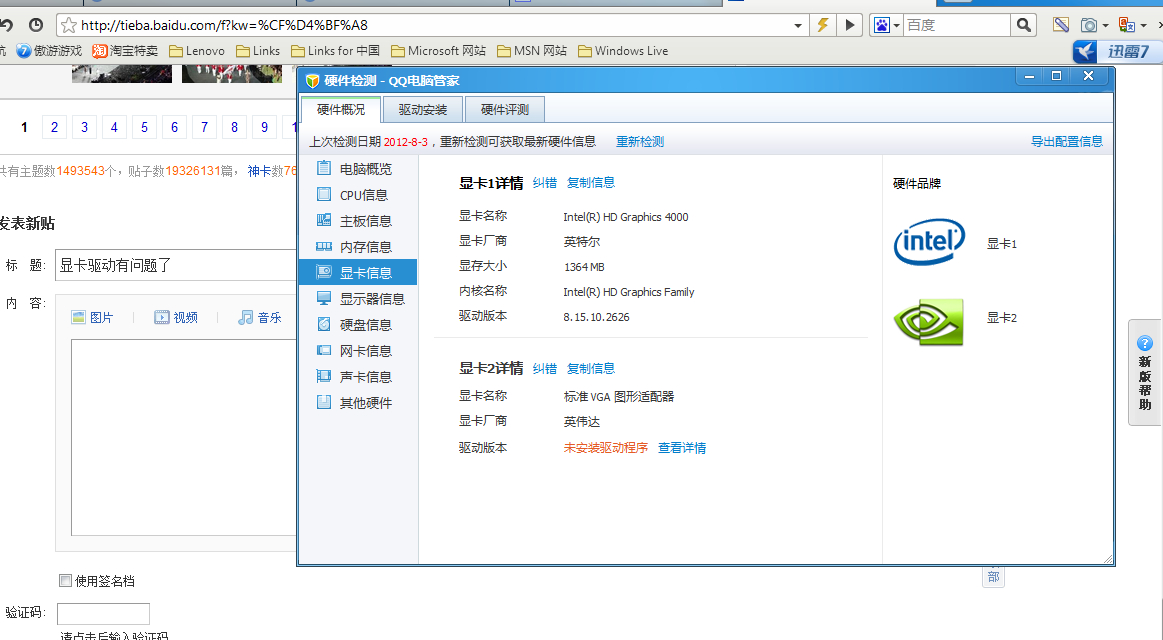This screenshot has width=1163, height=640.
Task: Click the 内存信息 memory icon
Action: tap(324, 246)
